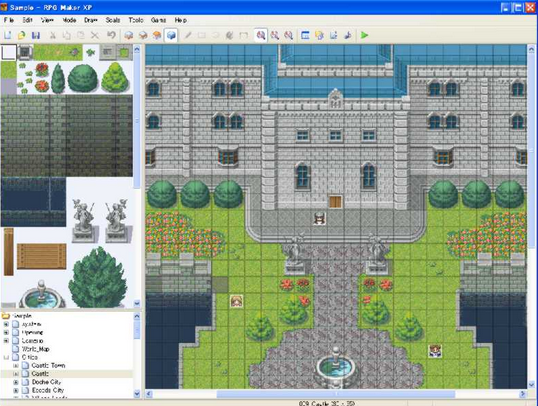Collapse the Cities map folder

[x=6, y=357]
